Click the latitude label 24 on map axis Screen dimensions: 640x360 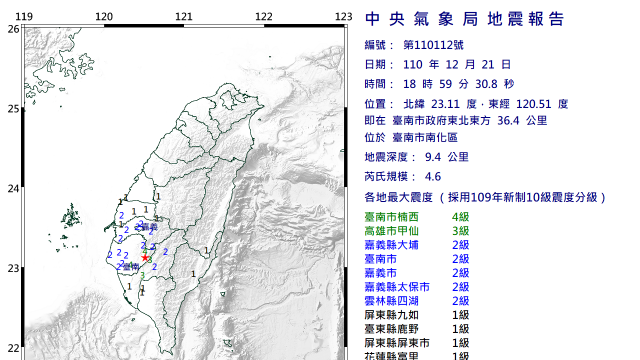14,189
